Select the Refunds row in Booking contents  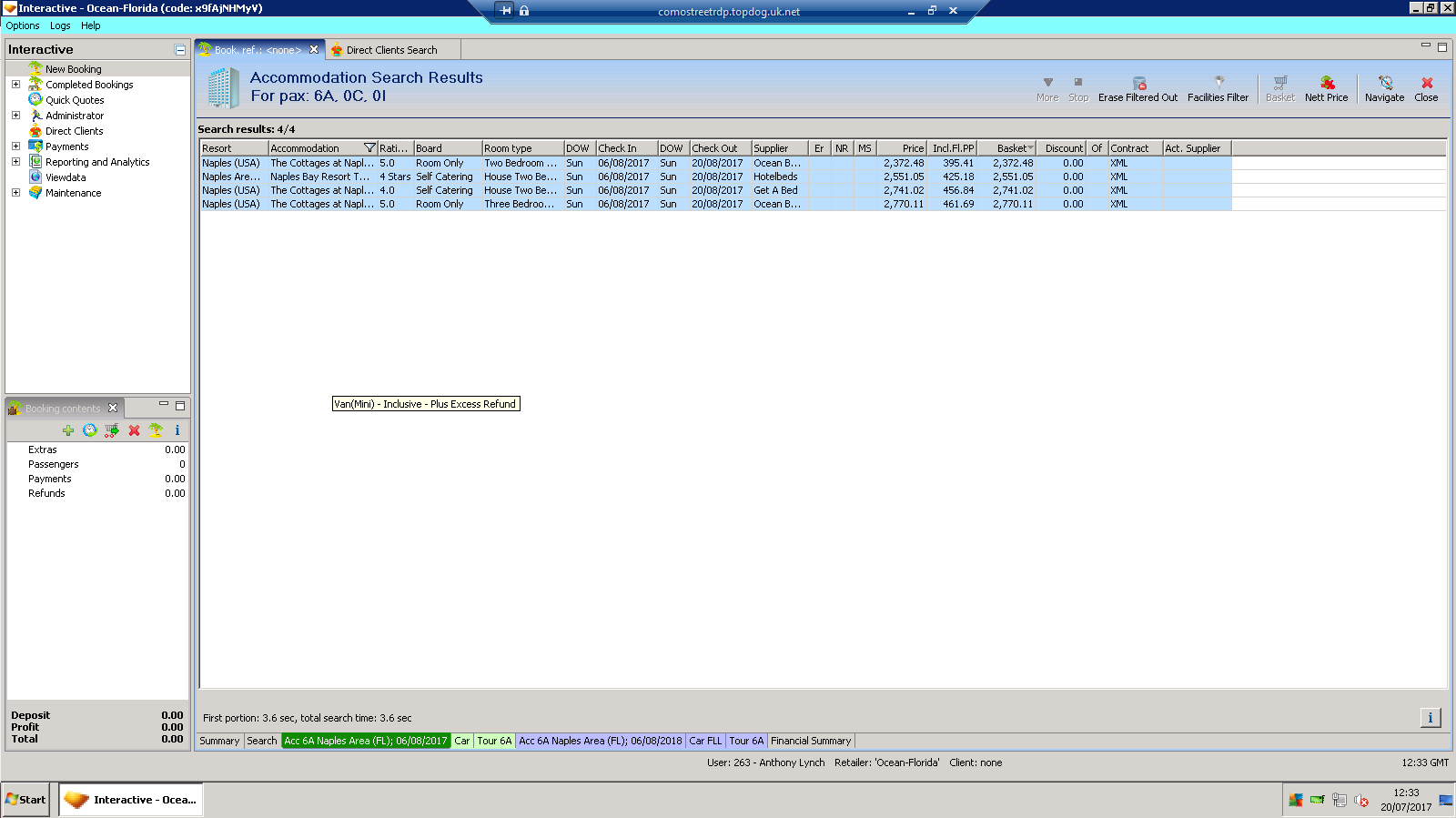[x=97, y=493]
